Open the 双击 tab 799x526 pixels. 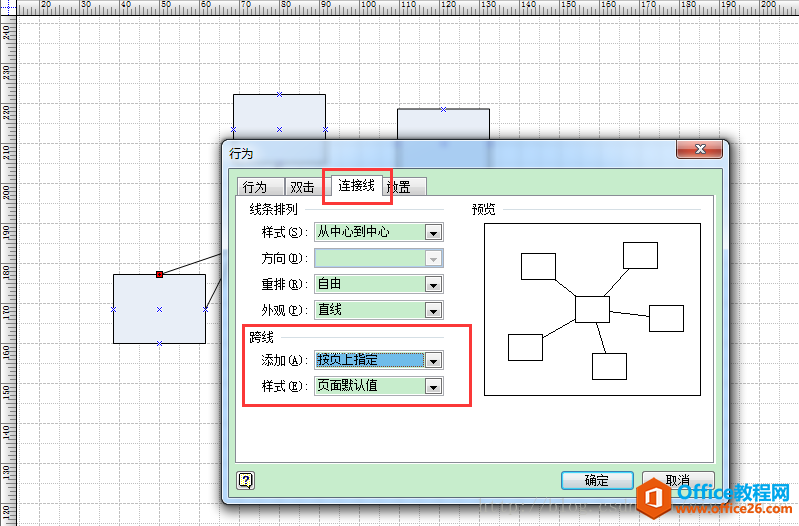(304, 187)
